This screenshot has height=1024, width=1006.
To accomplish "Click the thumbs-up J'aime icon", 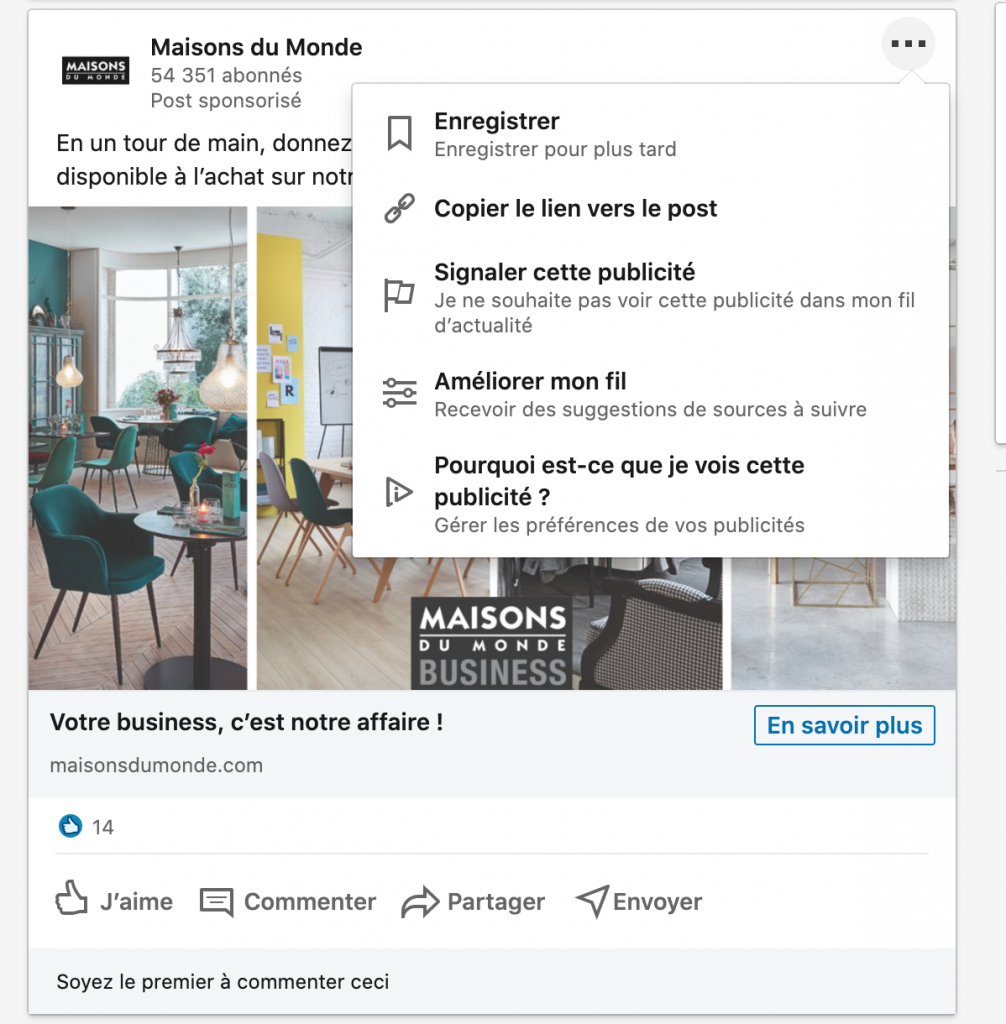I will click(71, 898).
